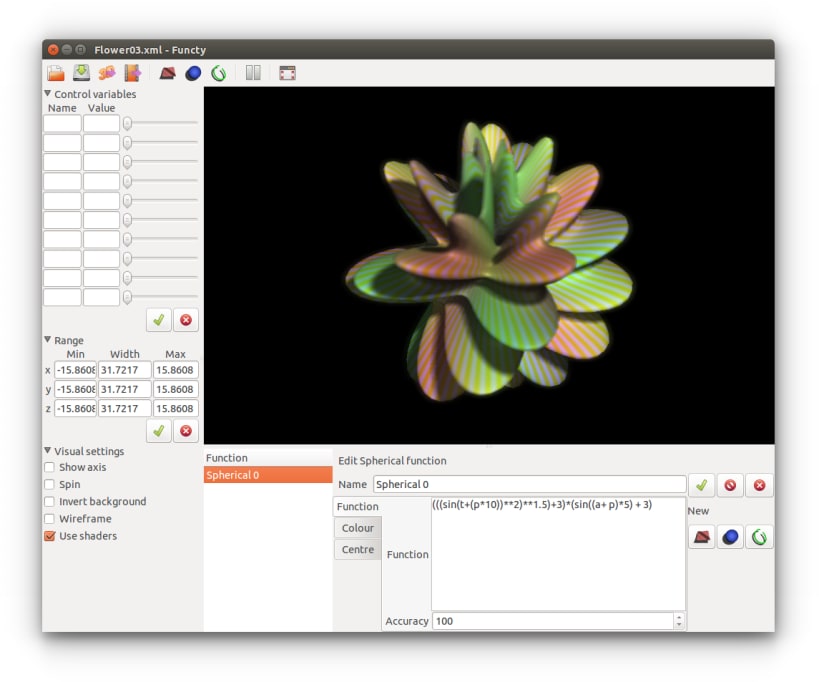The height and width of the screenshot is (682, 819).
Task: Add a Cartesian function from the top toolbar
Action: pyautogui.click(x=167, y=73)
